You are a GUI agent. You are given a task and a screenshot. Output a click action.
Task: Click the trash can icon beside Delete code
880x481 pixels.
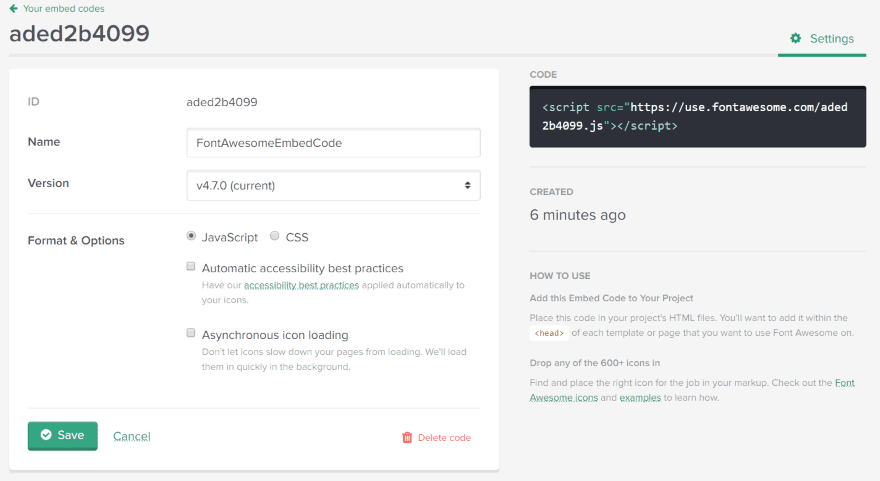(x=407, y=438)
